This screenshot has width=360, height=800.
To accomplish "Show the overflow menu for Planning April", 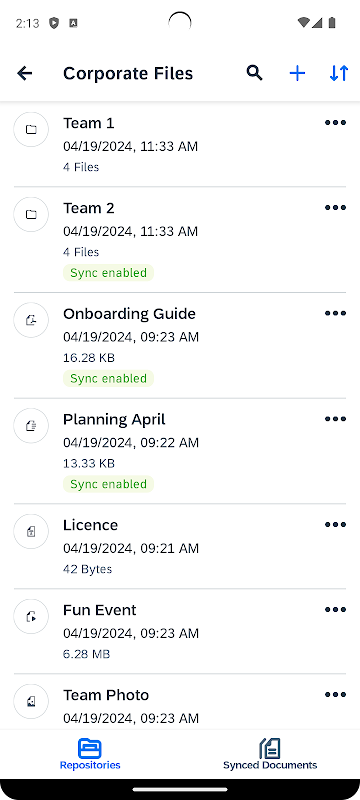I will point(335,419).
